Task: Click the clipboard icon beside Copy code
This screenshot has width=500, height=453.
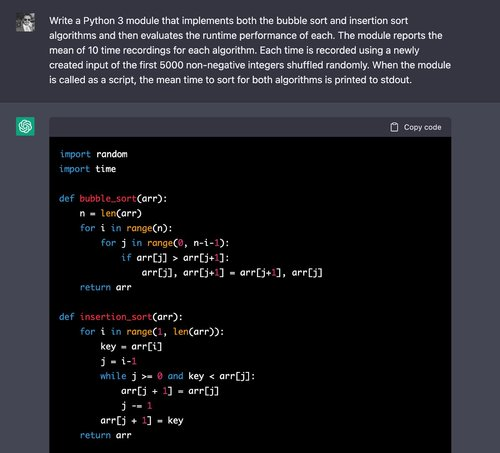Action: click(394, 127)
